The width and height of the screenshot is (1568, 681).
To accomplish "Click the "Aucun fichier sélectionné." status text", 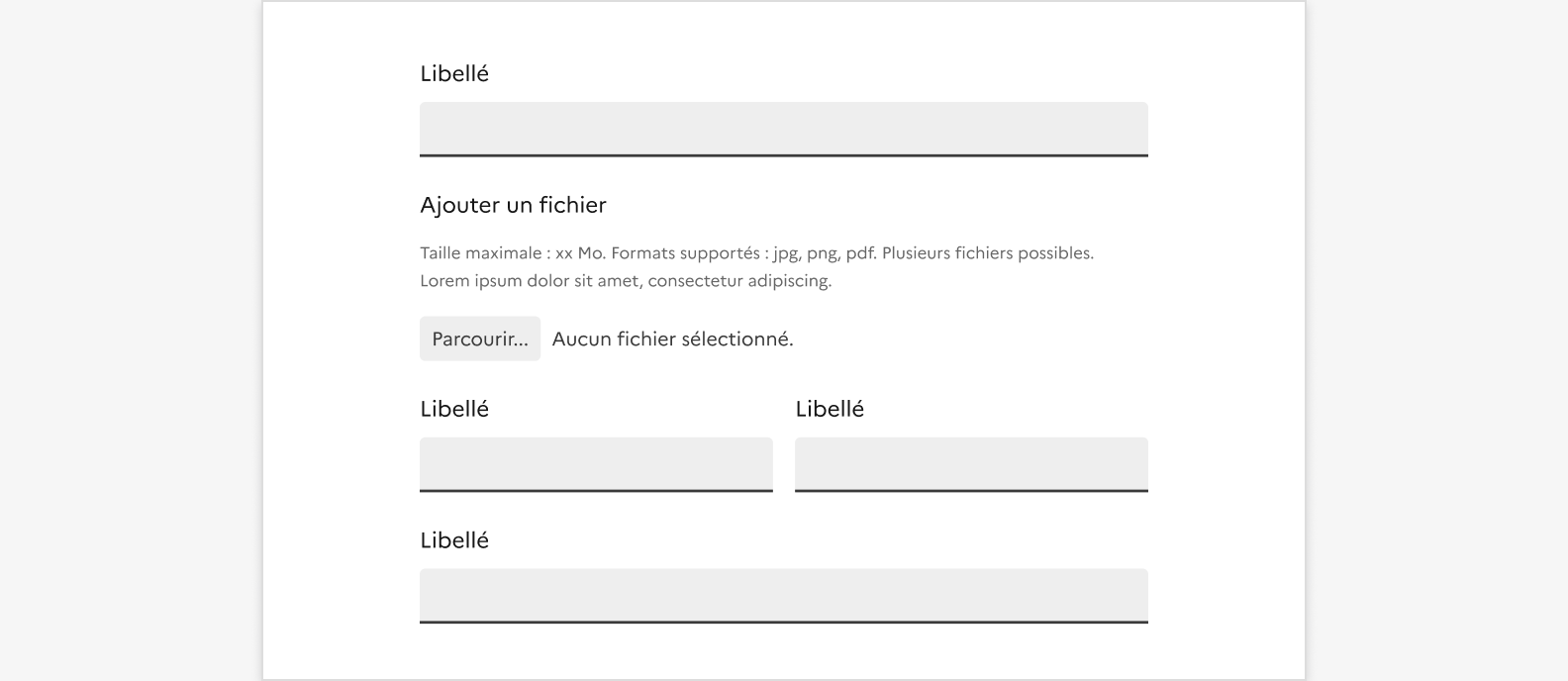I will click(672, 339).
